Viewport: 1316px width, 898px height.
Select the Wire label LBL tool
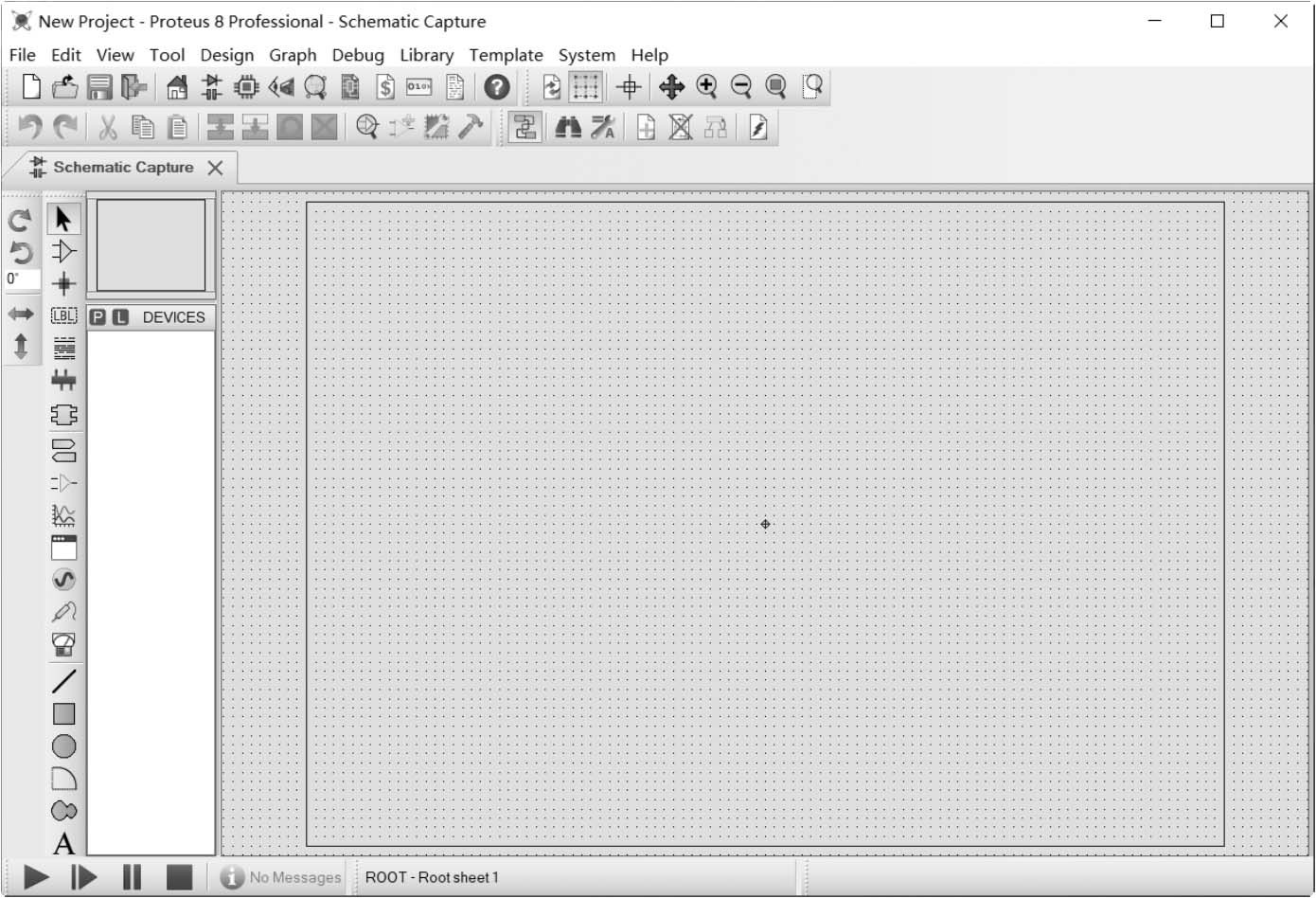(x=63, y=315)
